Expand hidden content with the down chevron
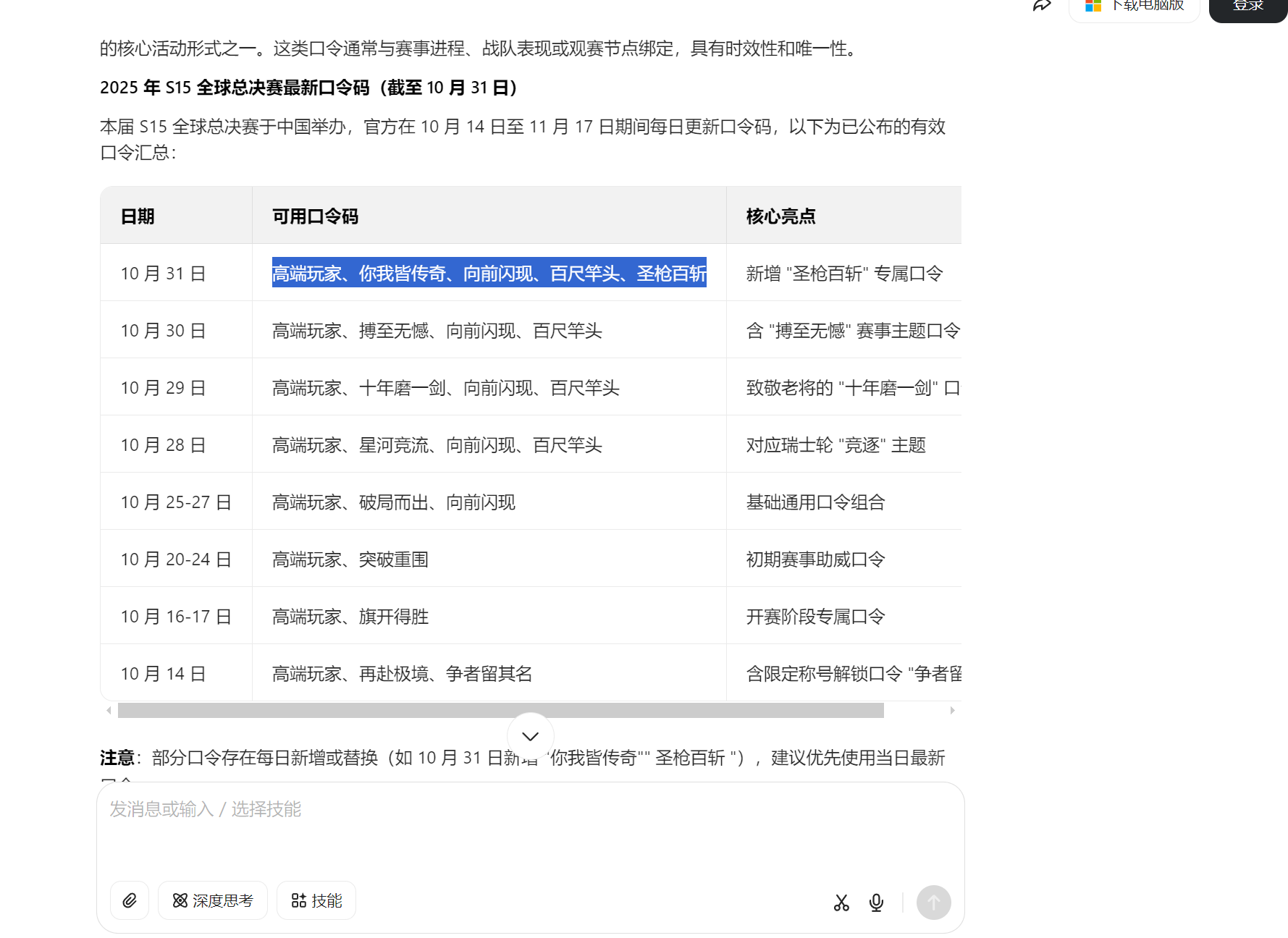Image resolution: width=1288 pixels, height=938 pixels. [x=529, y=736]
